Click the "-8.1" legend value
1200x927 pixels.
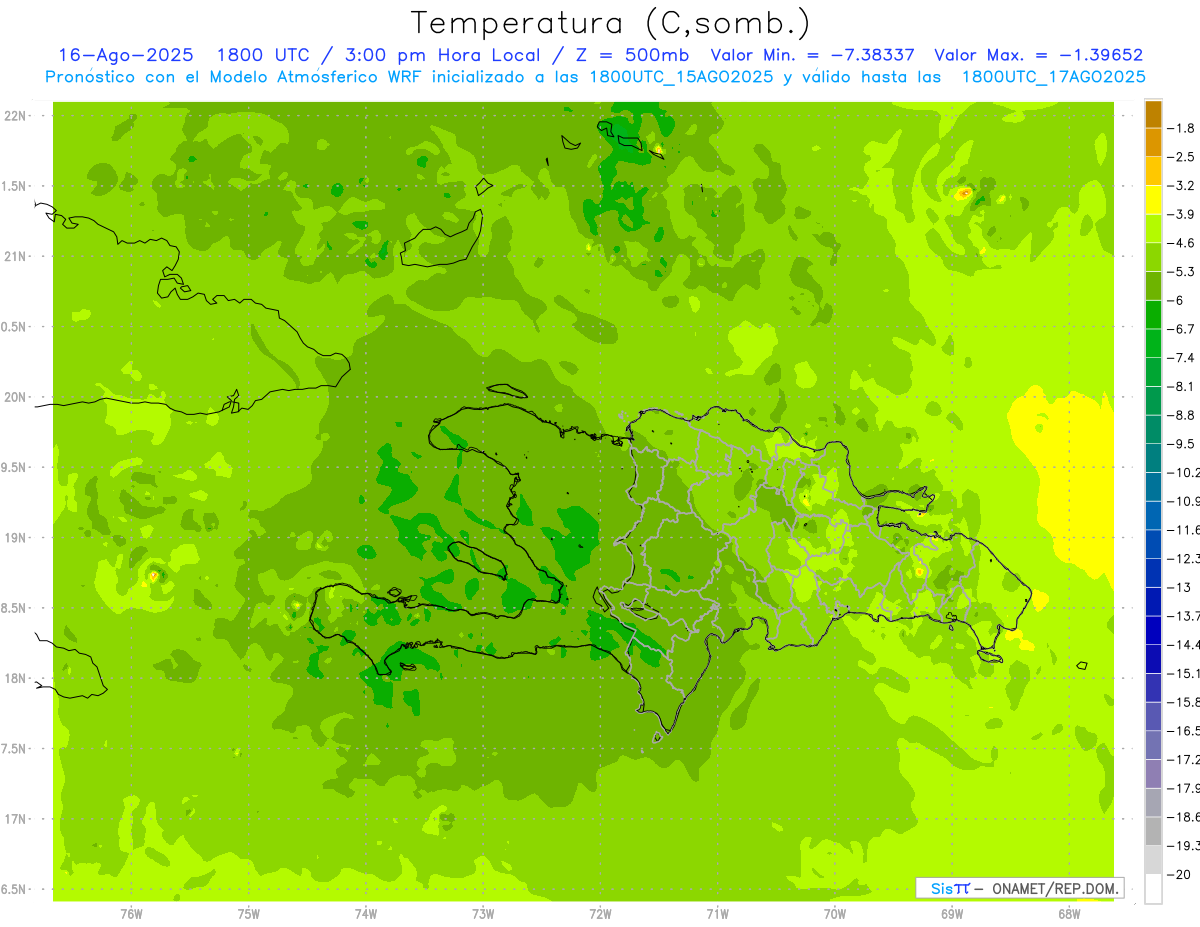pos(1182,386)
